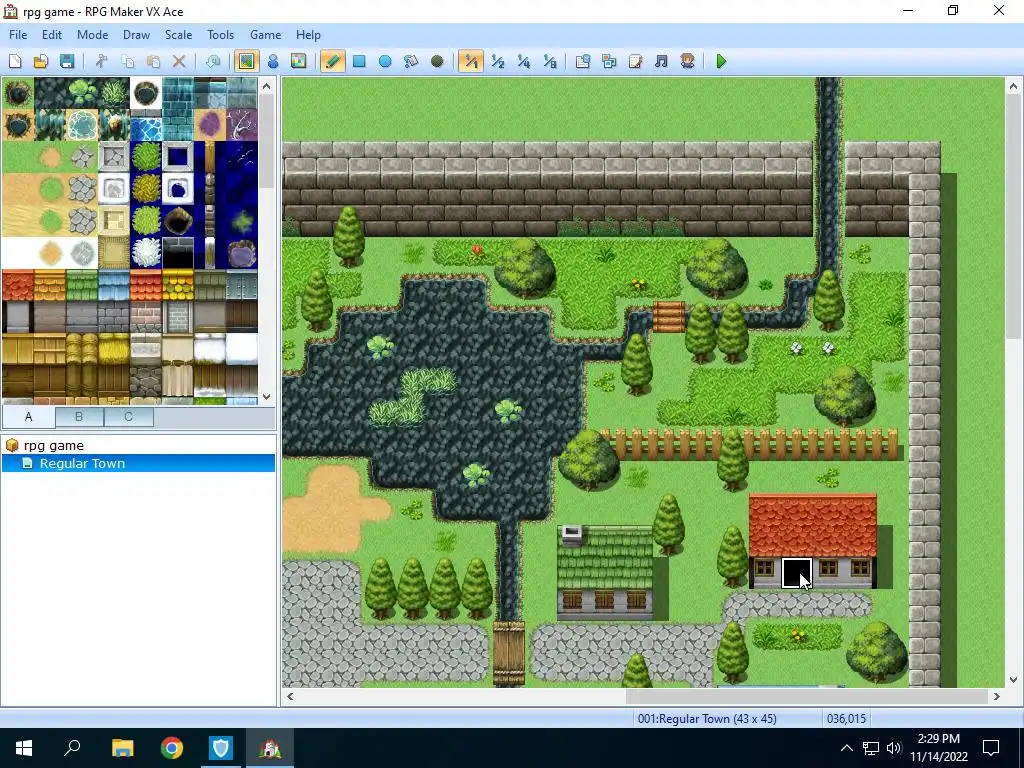1024x768 pixels.
Task: Select the Ellipse drawing tool
Action: tap(385, 61)
